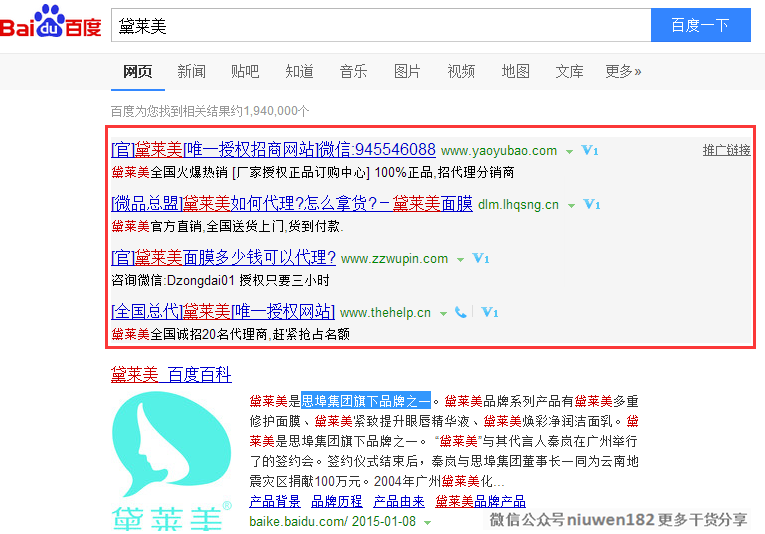This screenshot has width=765, height=534.
Task: Open the 地图 tab
Action: tap(515, 72)
